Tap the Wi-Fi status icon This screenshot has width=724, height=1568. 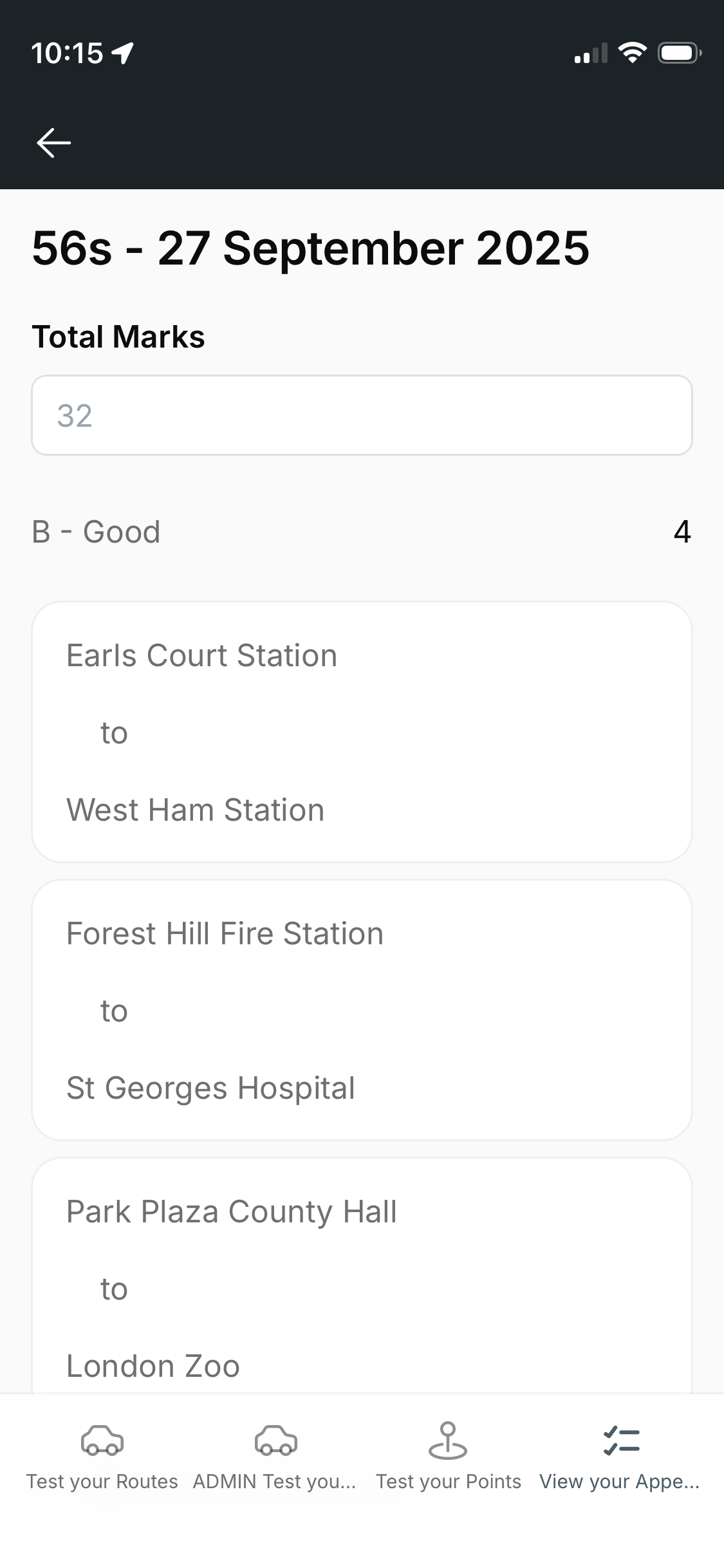pos(632,53)
